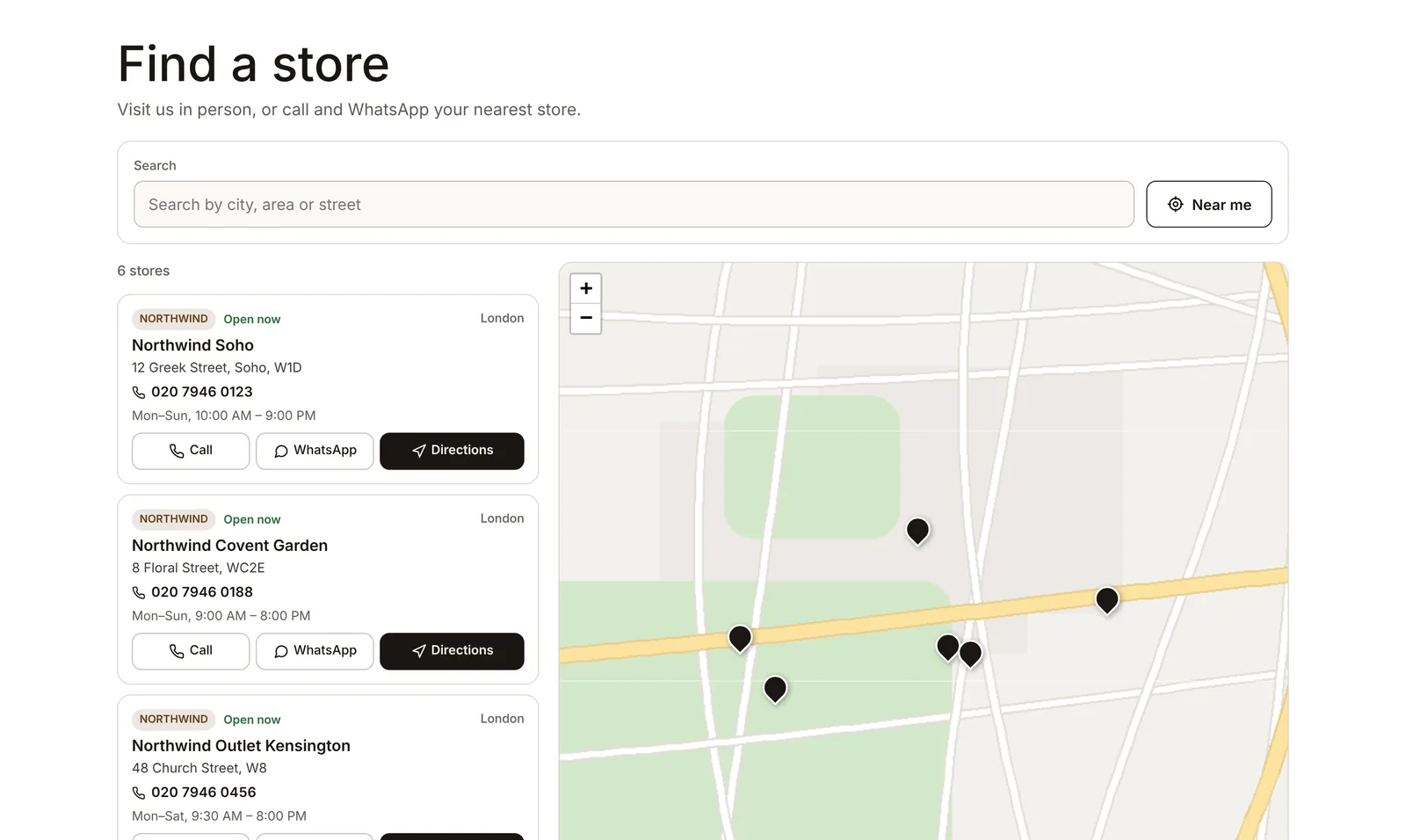Click the address 12 Greek Street, Soho, W1D
The height and width of the screenshot is (840, 1406).
216,368
